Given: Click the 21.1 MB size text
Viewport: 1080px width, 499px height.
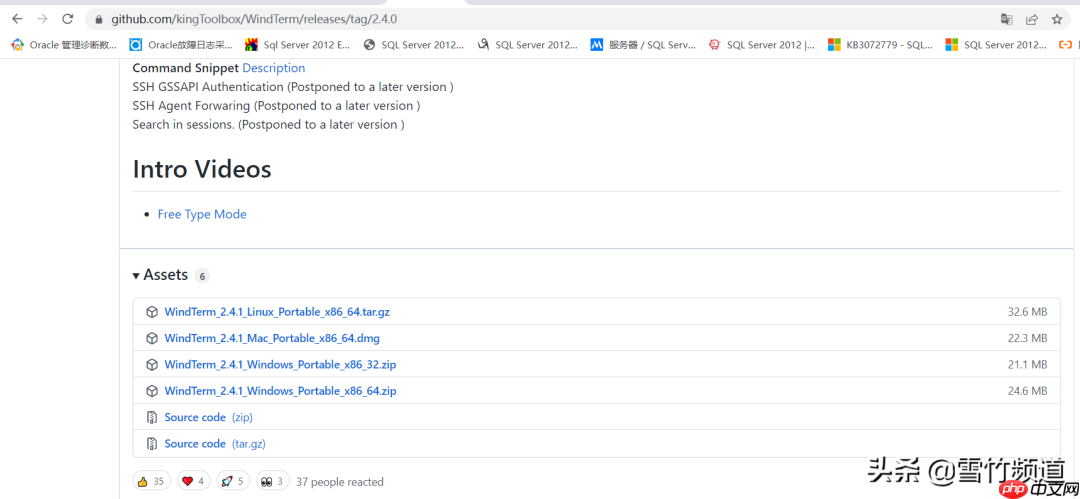Looking at the screenshot, I should click(x=1027, y=365).
